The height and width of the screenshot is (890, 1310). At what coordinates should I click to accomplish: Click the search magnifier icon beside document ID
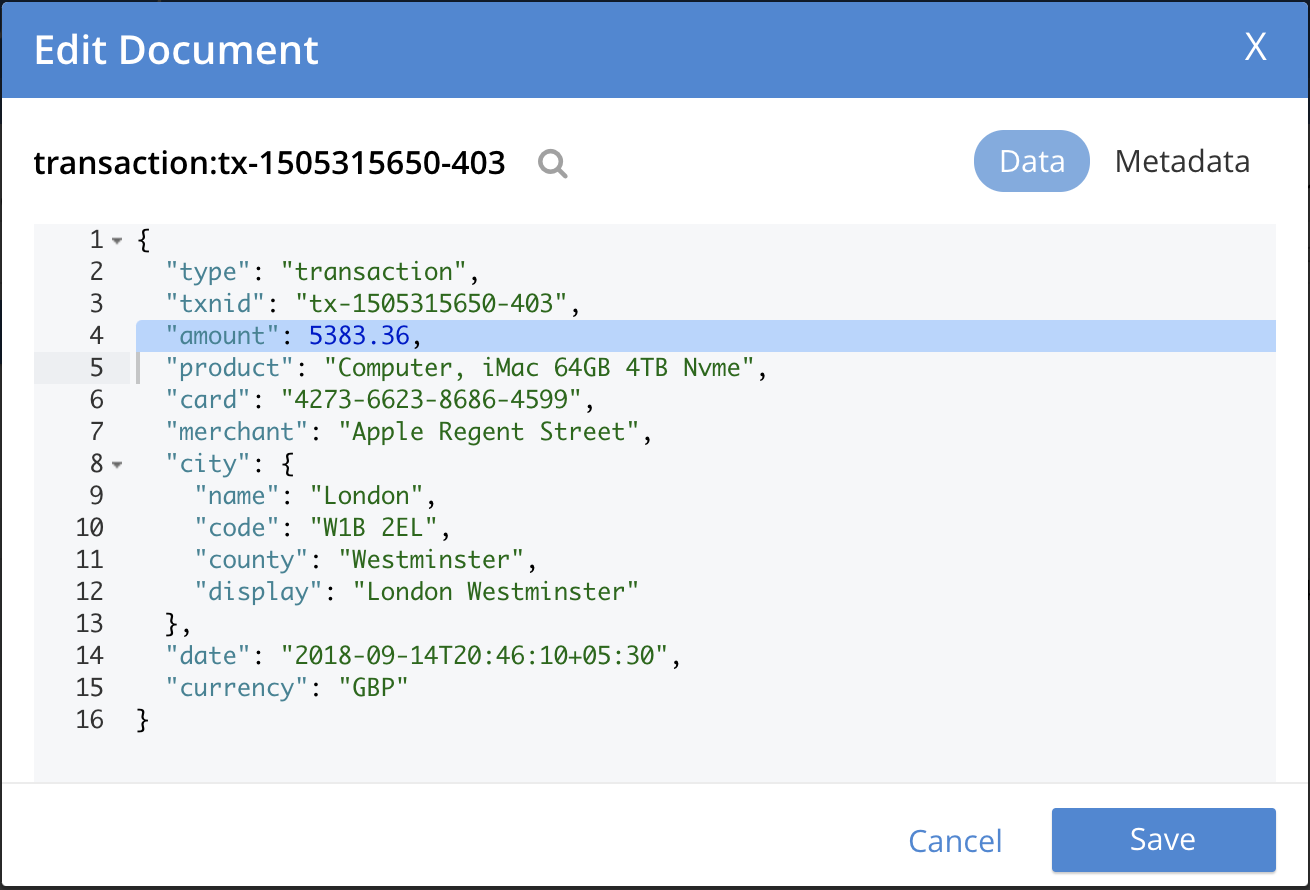(552, 163)
